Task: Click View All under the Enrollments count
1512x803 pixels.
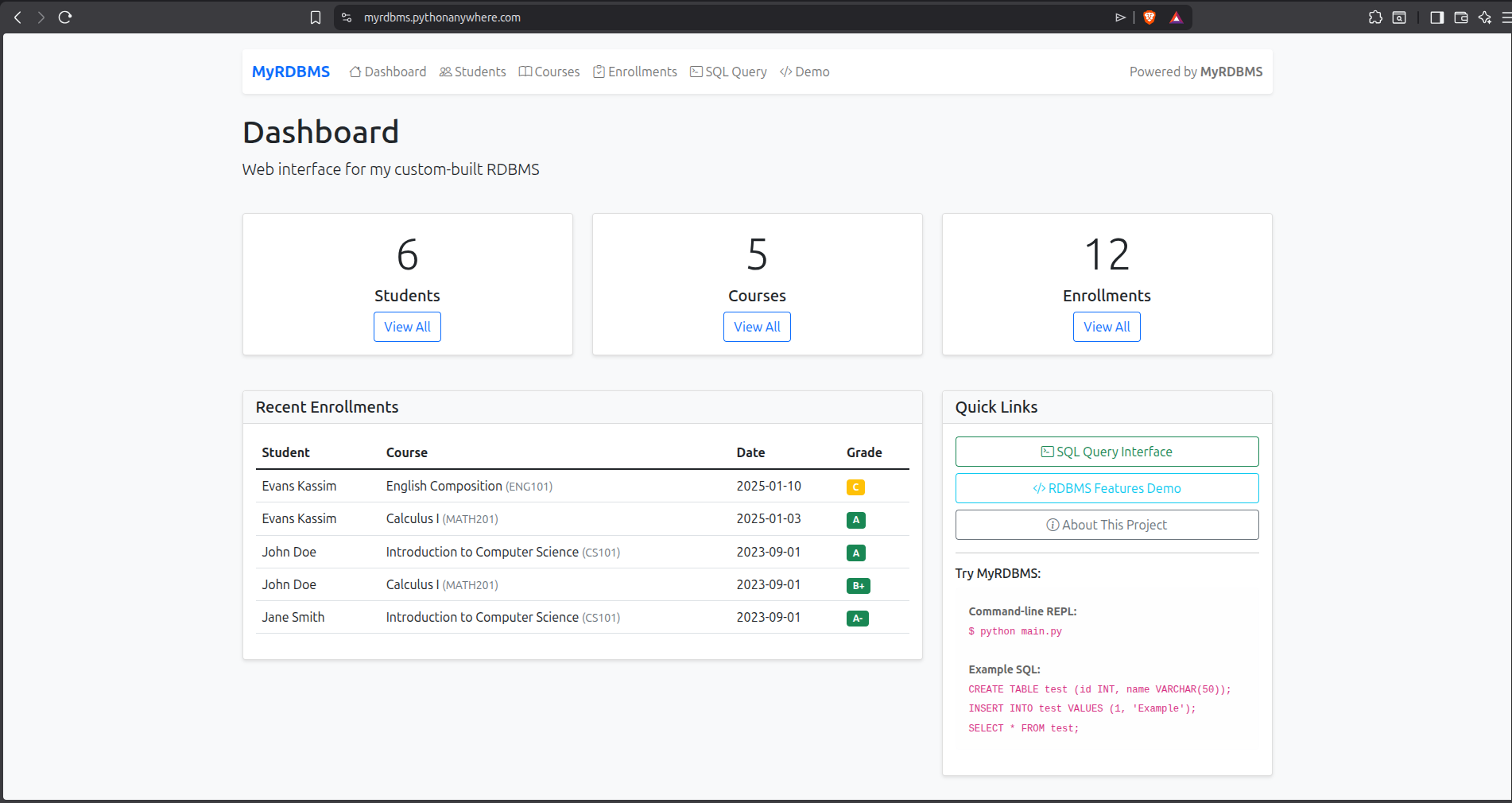Action: (x=1107, y=327)
